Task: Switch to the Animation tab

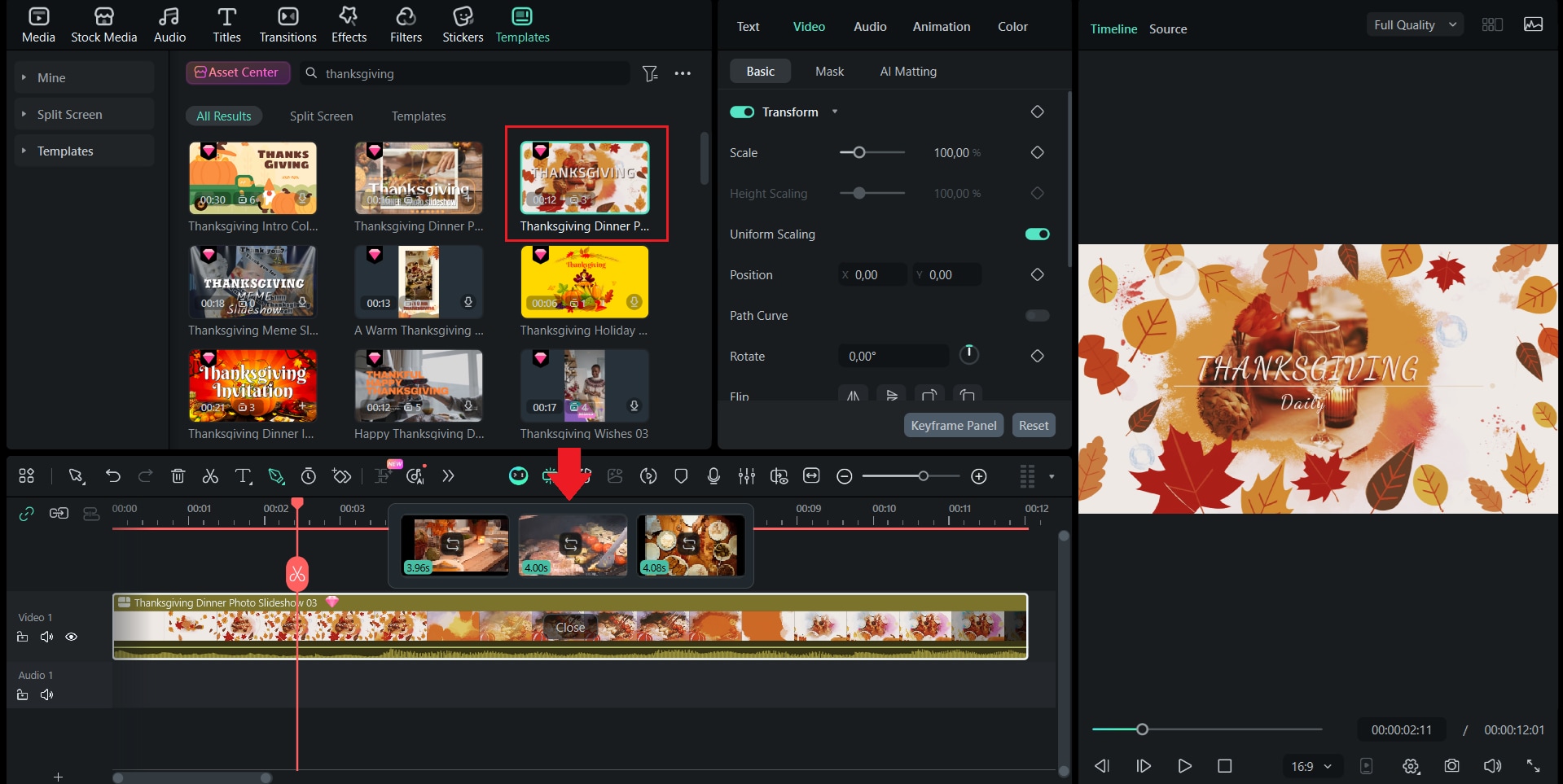Action: point(941,26)
